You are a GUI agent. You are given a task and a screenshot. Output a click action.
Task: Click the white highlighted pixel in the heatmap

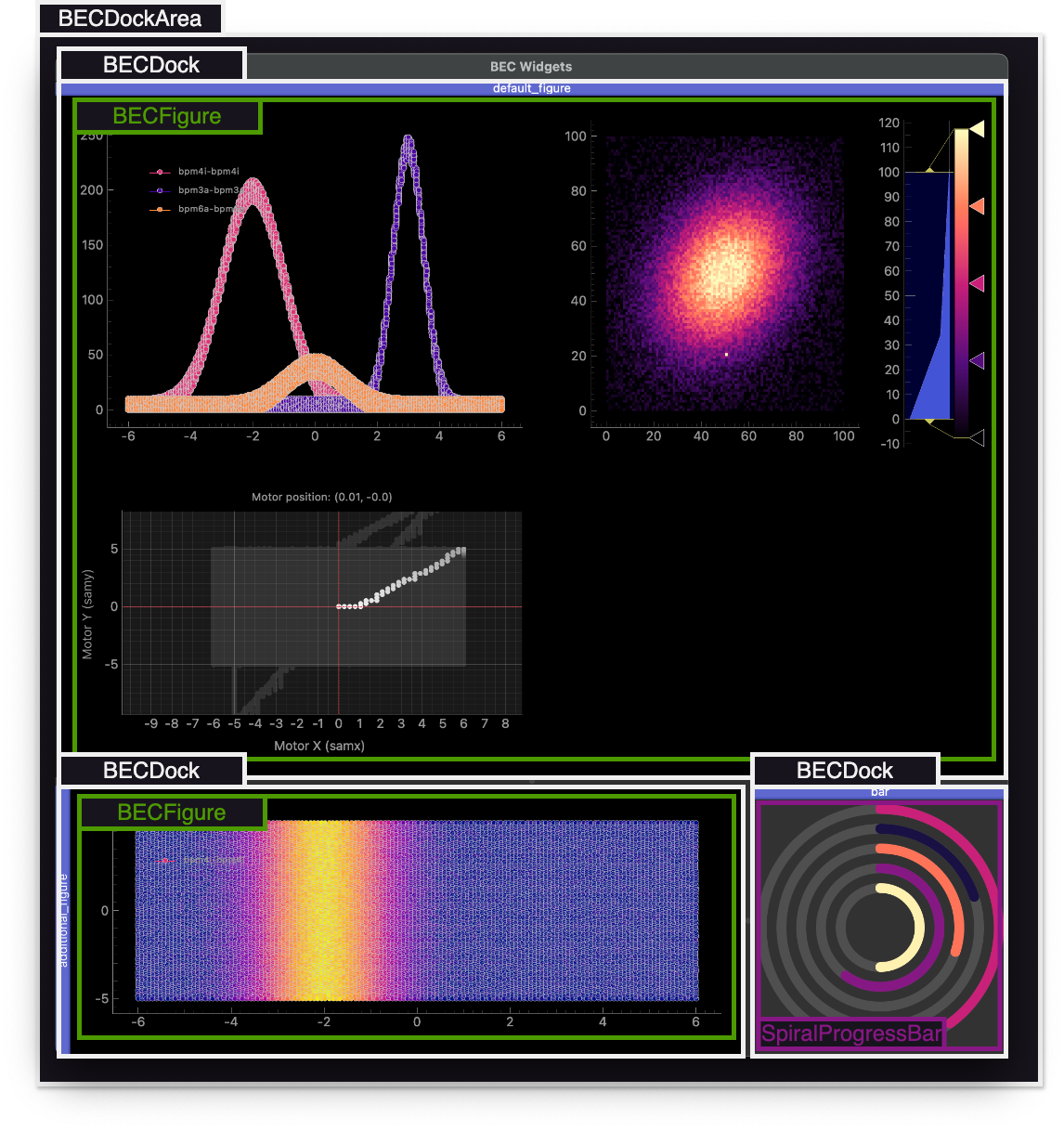(726, 354)
